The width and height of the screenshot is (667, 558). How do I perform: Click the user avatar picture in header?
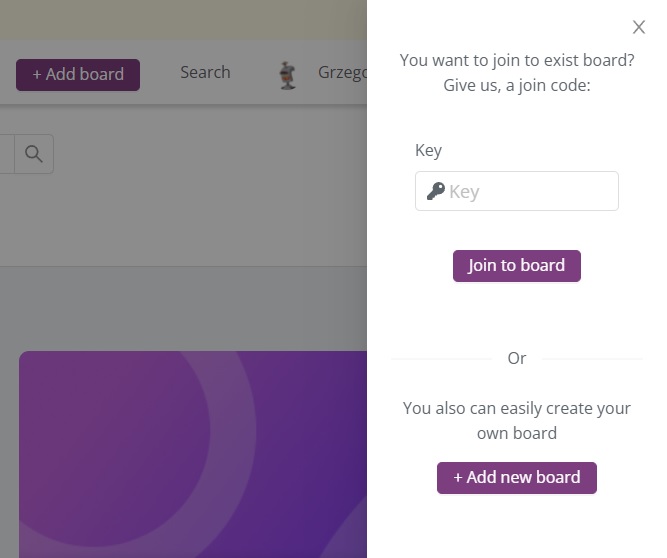point(288,75)
